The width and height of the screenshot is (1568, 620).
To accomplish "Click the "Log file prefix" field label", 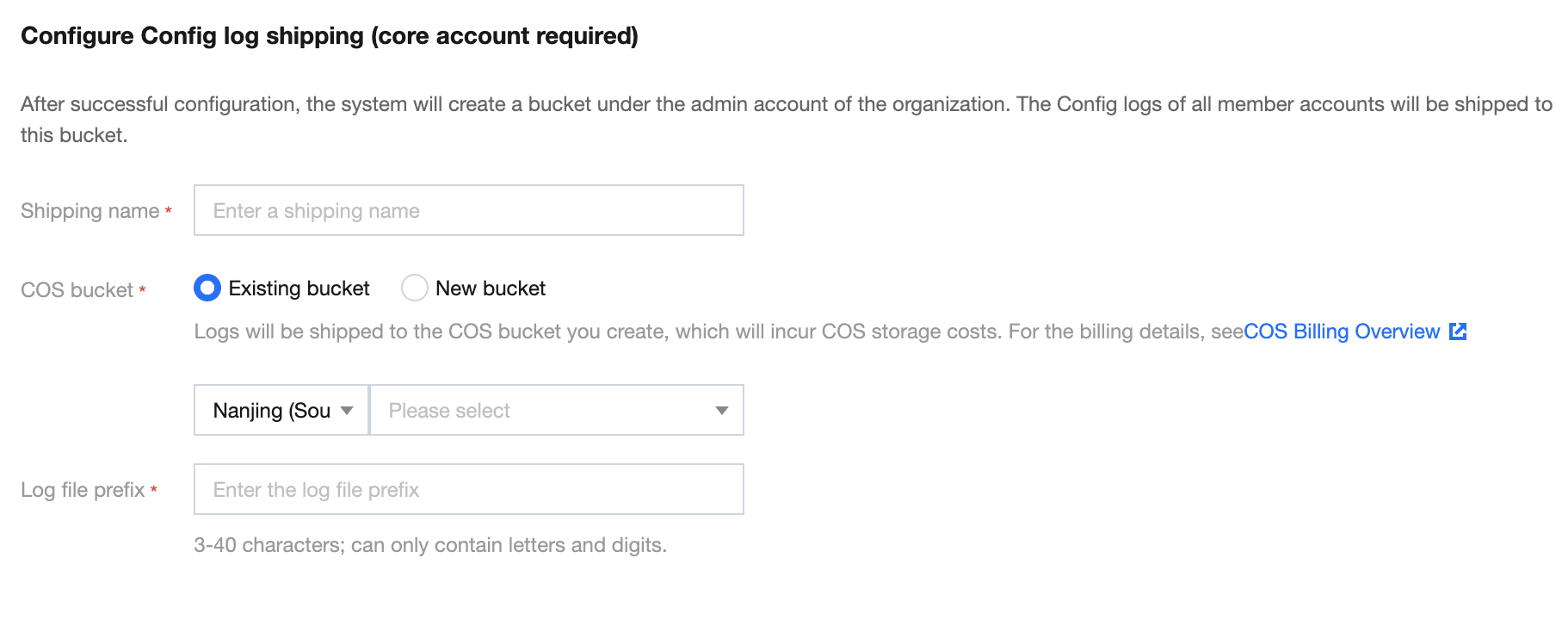I will click(x=83, y=490).
